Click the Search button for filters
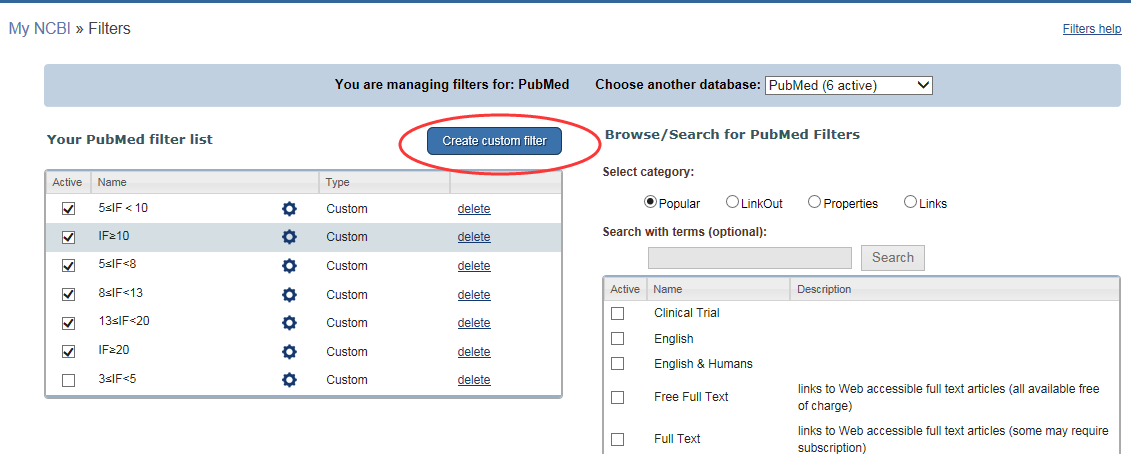Screen dimensions: 1131x454 pyautogui.click(x=892, y=258)
